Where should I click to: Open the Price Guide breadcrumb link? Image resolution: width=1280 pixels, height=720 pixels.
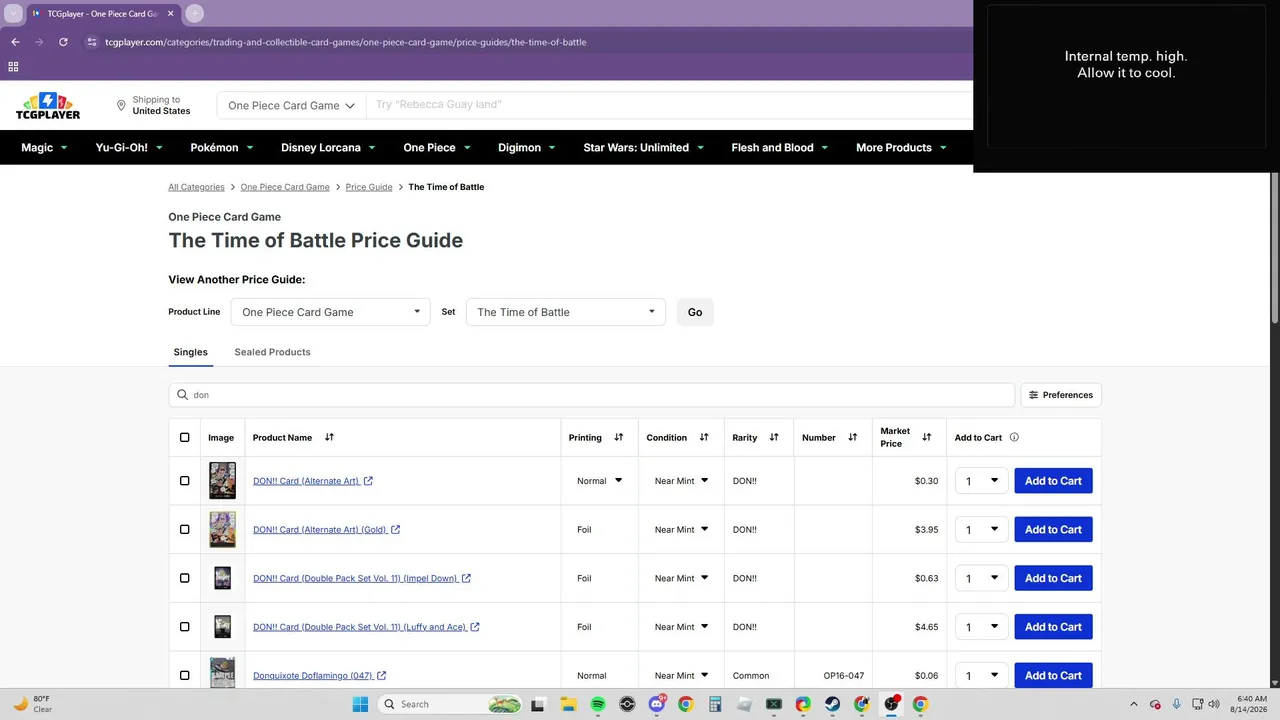369,187
